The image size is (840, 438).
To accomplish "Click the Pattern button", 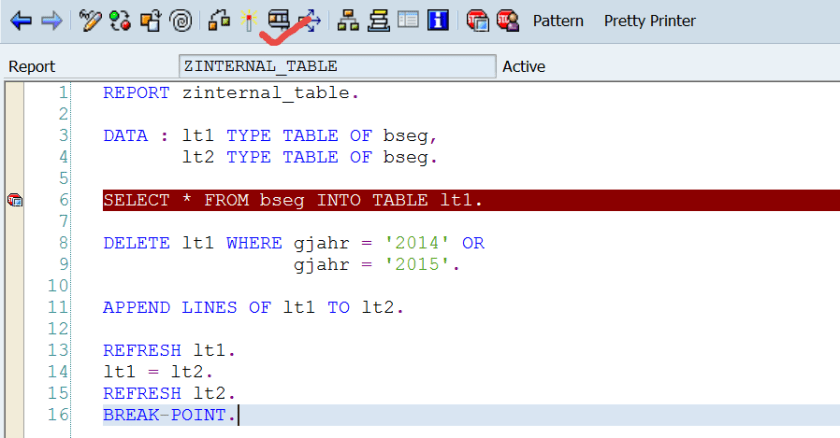I will [x=558, y=21].
